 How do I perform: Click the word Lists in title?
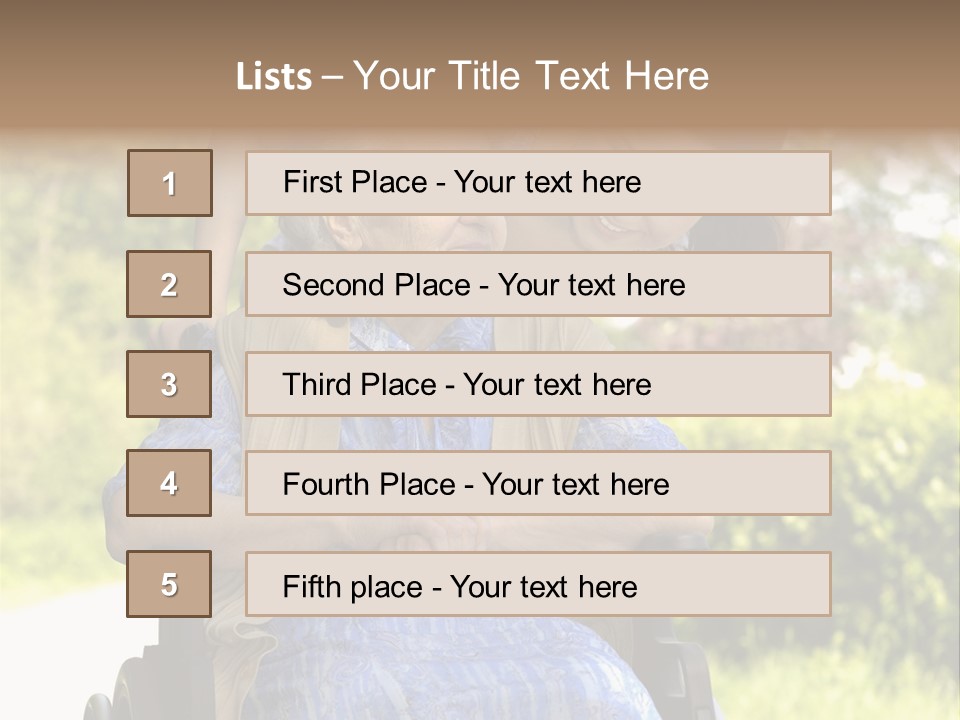(x=274, y=76)
